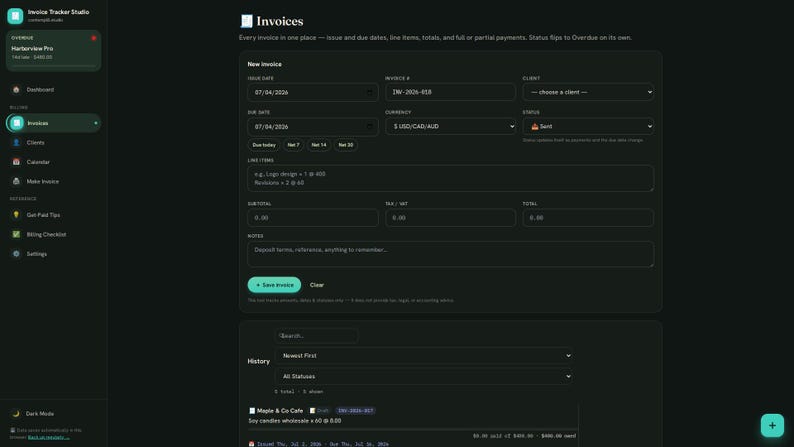Click the Invoice # field INV-2026-018
The image size is (794, 447).
tap(450, 92)
